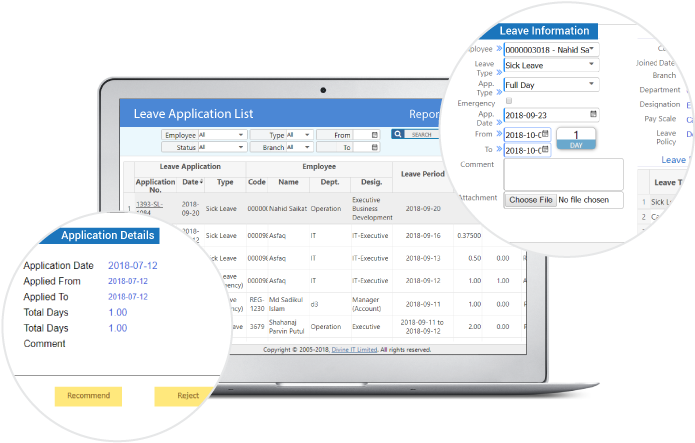Click leave period 2018-09-20 cell
Screen dimensions: 695x443
coord(423,208)
